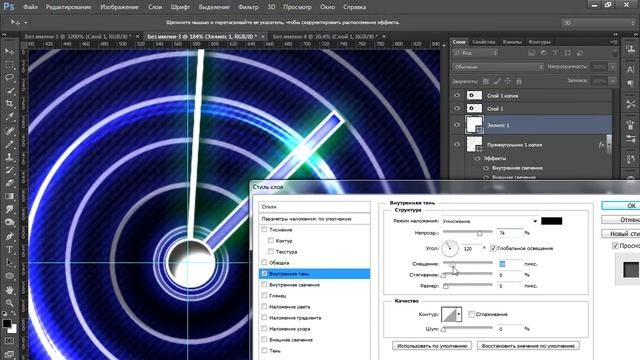Image resolution: width=640 pixels, height=360 pixels.
Task: Toggle 'Глобальное освещение' checkbox
Action: 493,248
